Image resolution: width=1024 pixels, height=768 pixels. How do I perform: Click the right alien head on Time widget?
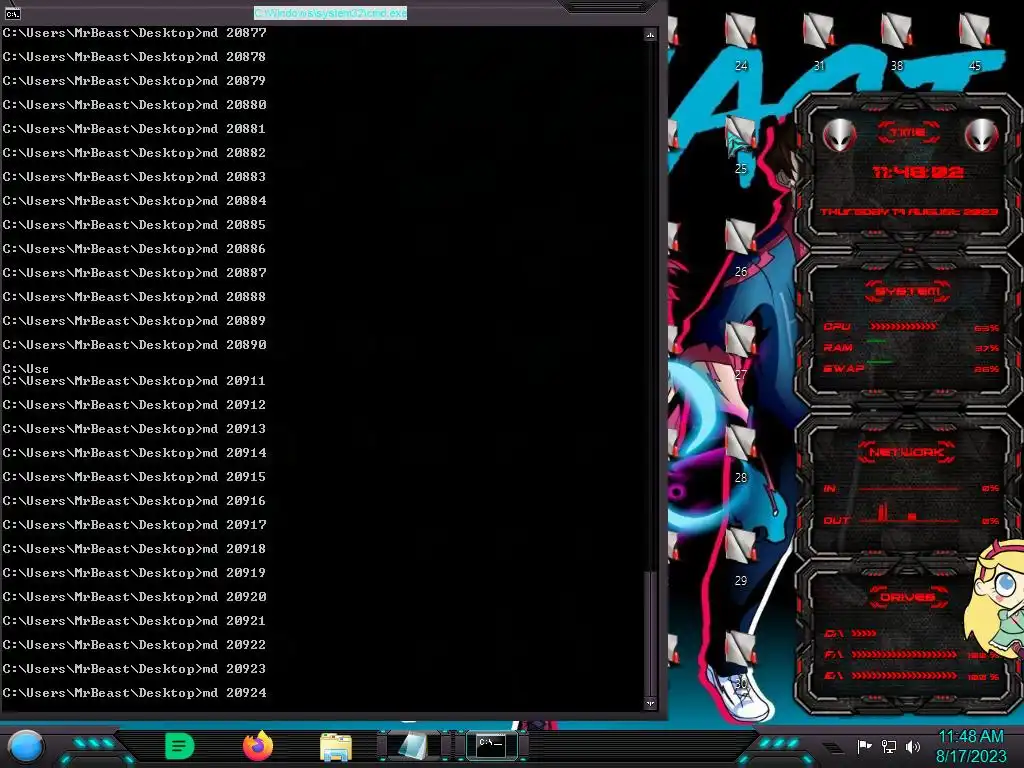point(981,136)
